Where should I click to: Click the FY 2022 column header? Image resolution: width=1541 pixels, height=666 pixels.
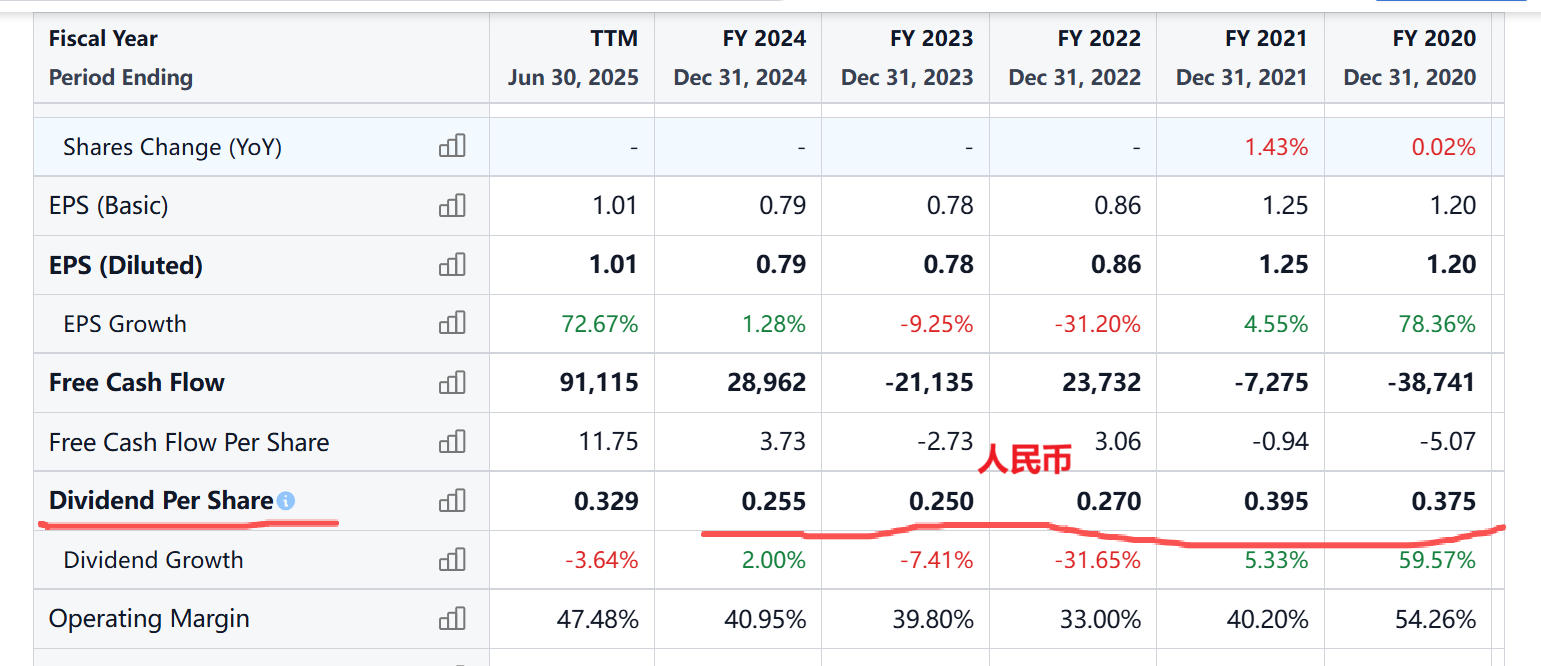[x=1099, y=38]
